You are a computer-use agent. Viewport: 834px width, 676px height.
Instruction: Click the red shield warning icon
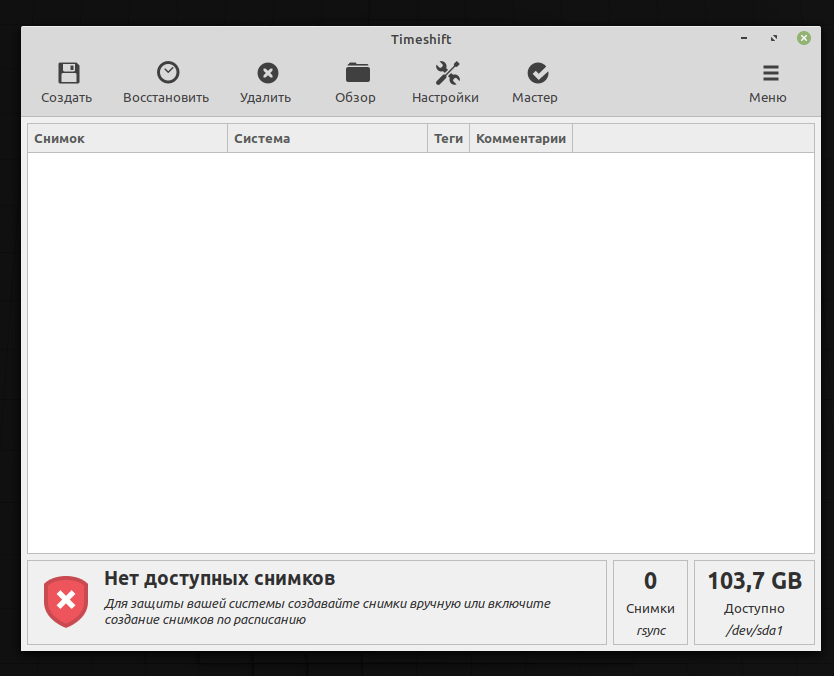(x=66, y=602)
